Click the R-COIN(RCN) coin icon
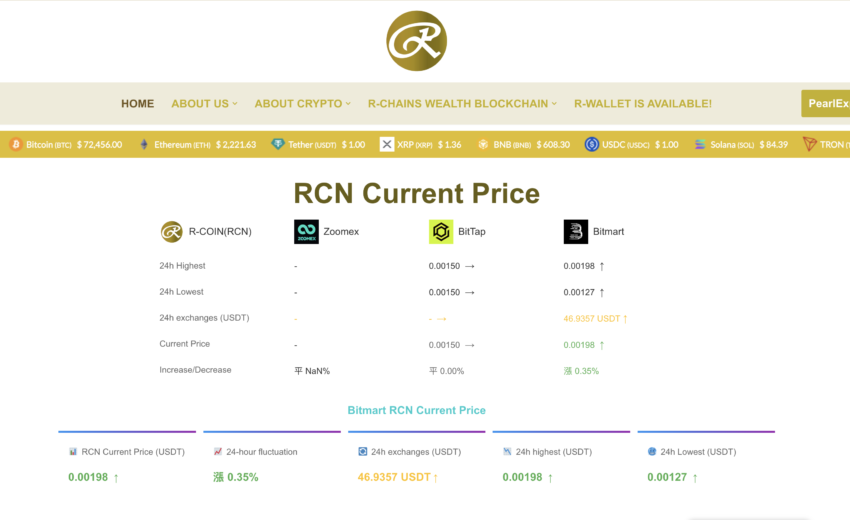The height and width of the screenshot is (520, 850). coord(171,232)
